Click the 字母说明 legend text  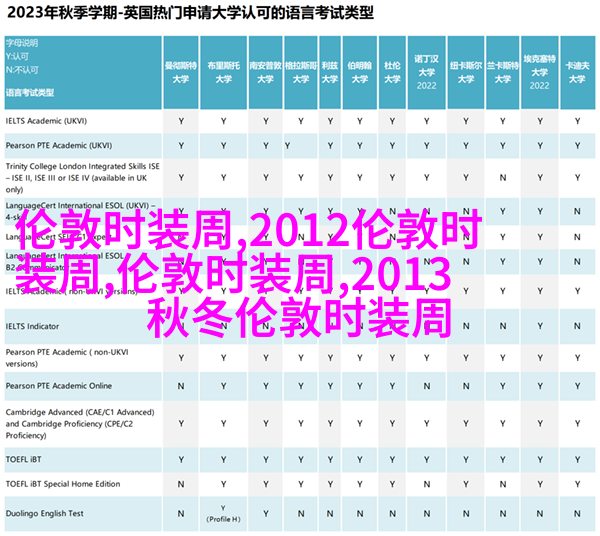click(22, 43)
